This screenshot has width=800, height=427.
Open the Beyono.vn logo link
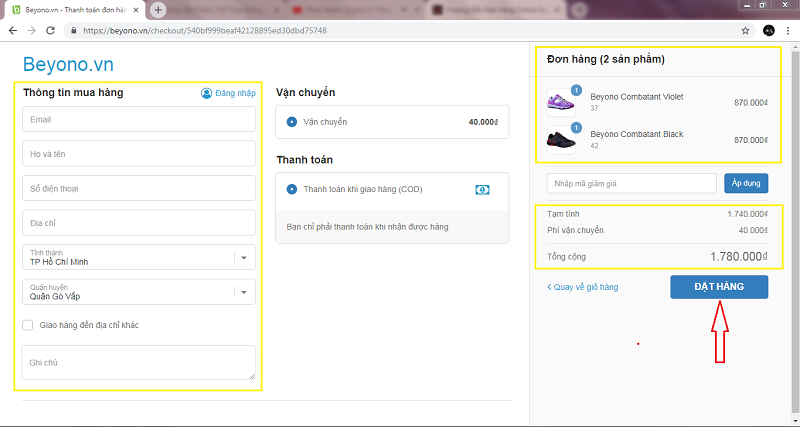pos(68,65)
